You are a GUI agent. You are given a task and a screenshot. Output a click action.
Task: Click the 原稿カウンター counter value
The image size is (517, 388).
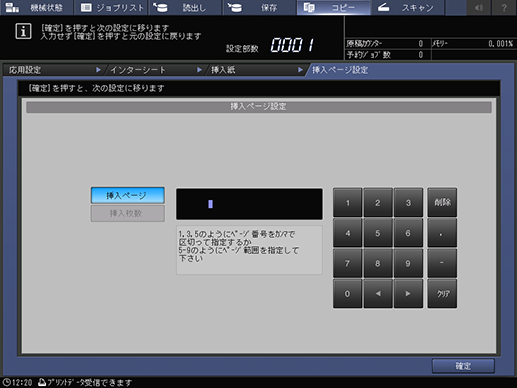pos(421,44)
